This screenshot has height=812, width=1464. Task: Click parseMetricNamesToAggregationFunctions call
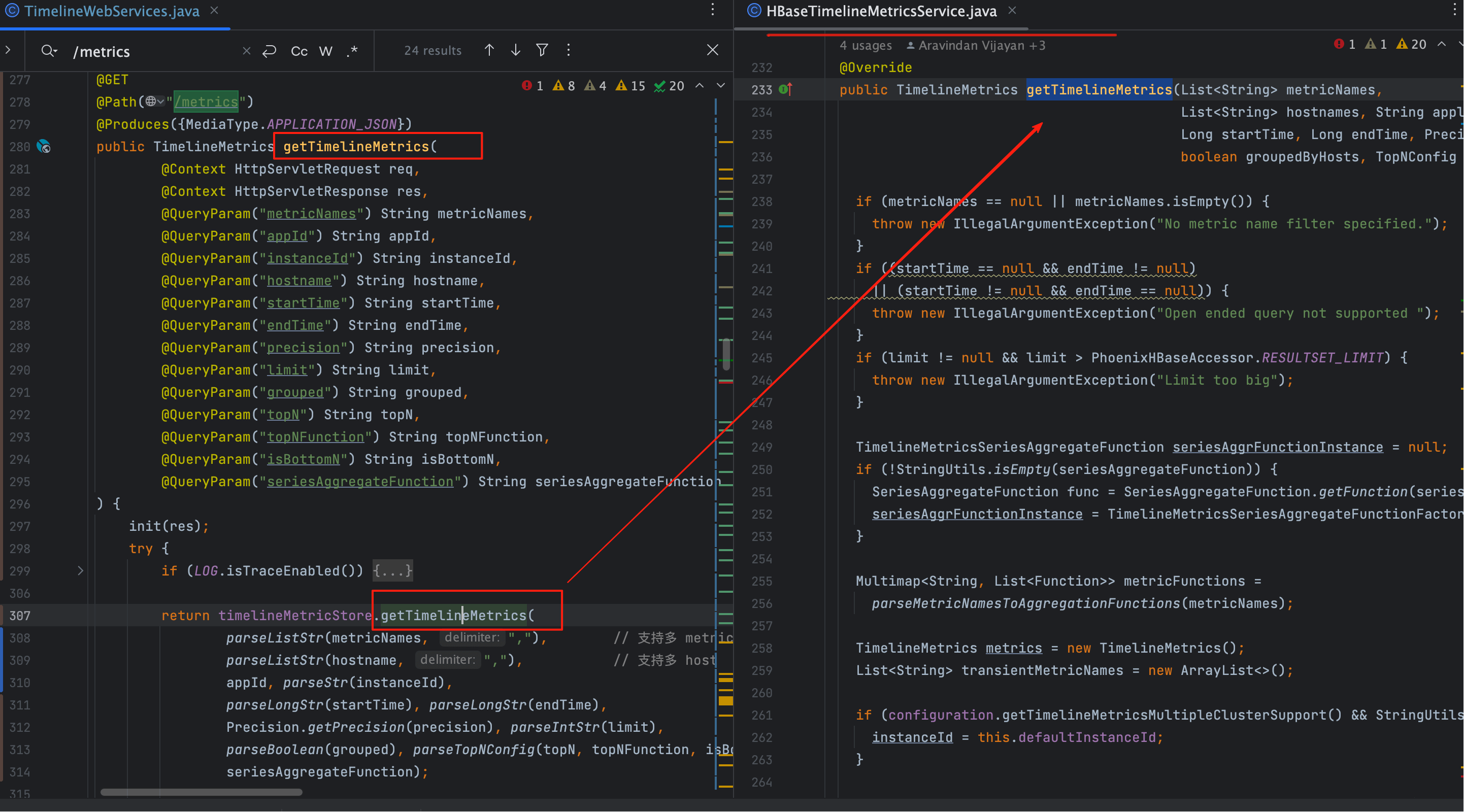1026,603
